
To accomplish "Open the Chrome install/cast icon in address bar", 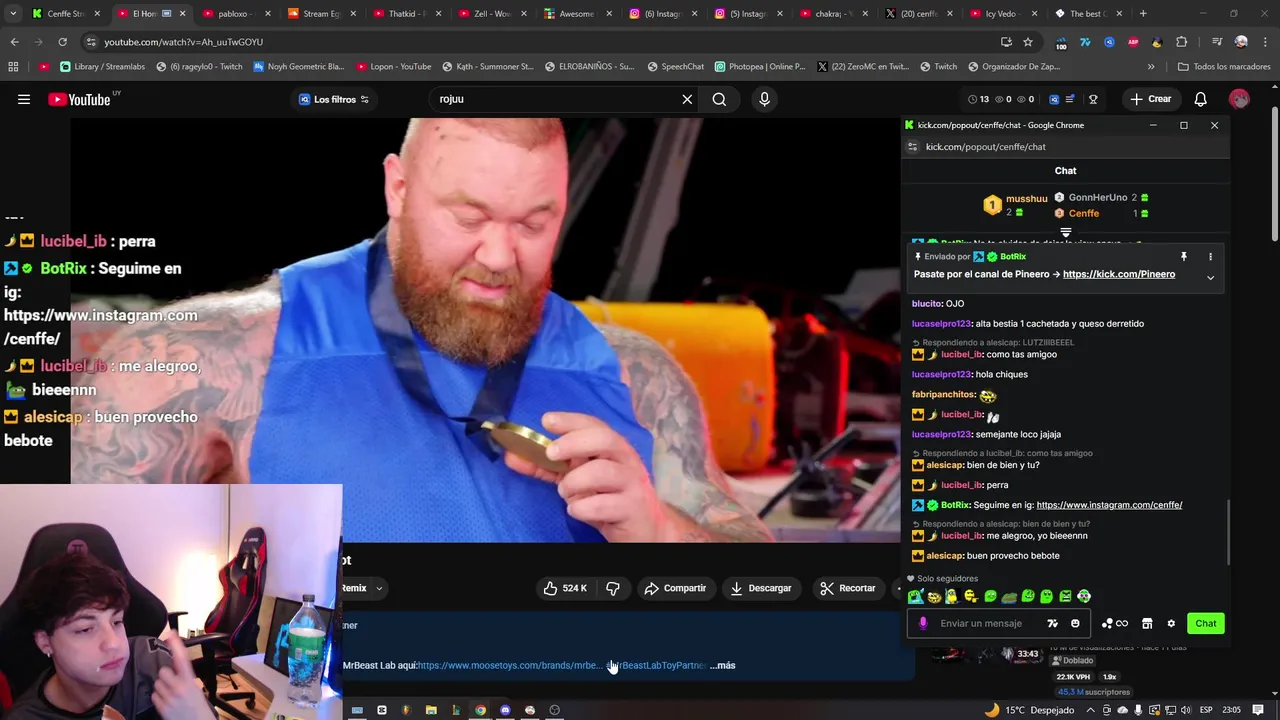I will [x=1006, y=42].
